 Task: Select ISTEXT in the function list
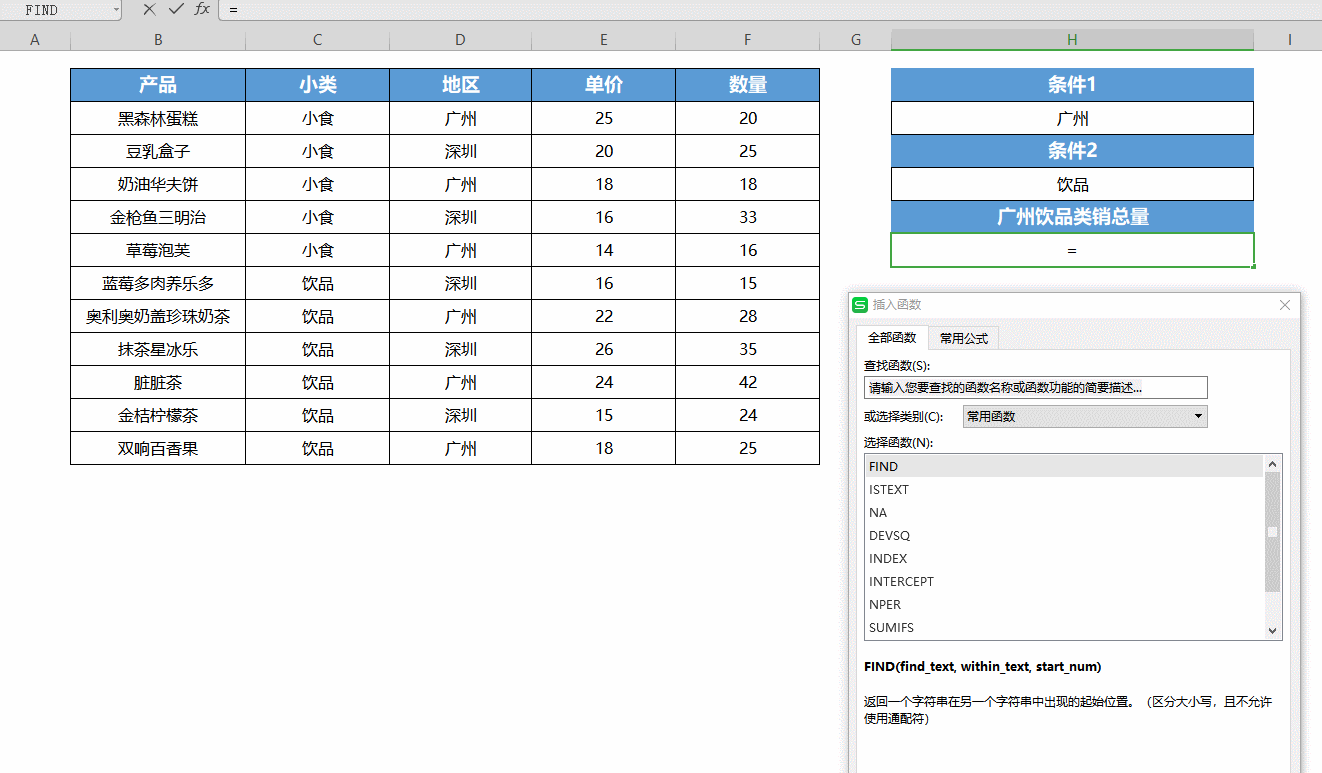point(1064,489)
